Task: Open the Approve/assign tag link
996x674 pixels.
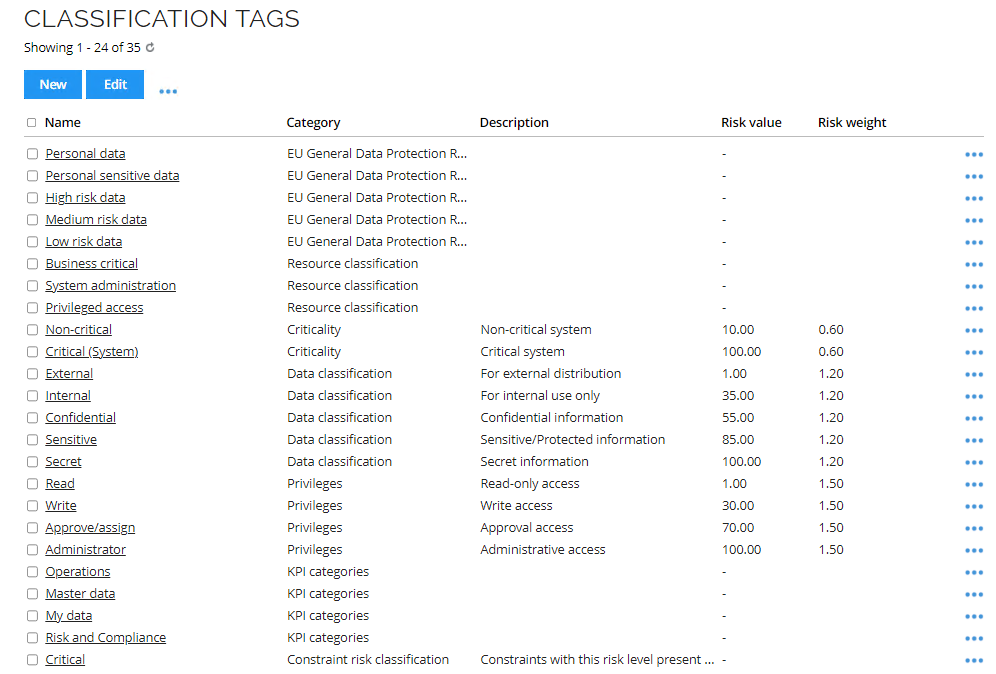Action: point(90,528)
